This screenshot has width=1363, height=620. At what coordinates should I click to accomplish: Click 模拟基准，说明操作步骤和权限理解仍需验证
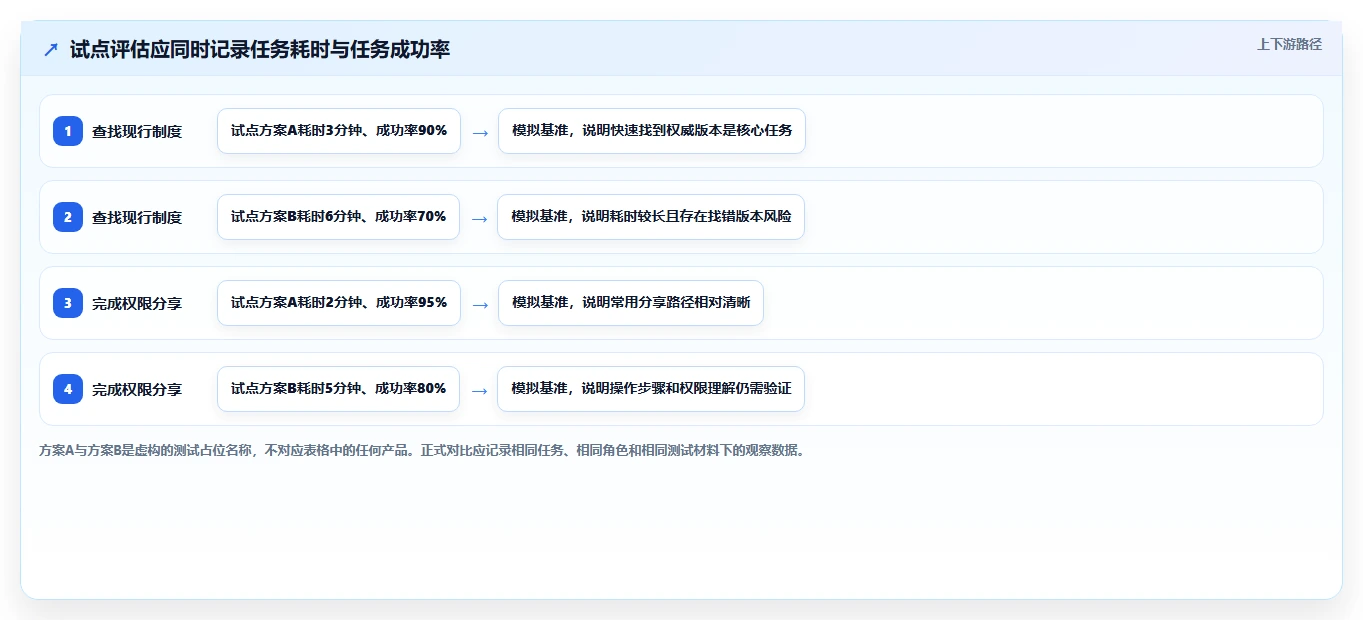(x=651, y=389)
